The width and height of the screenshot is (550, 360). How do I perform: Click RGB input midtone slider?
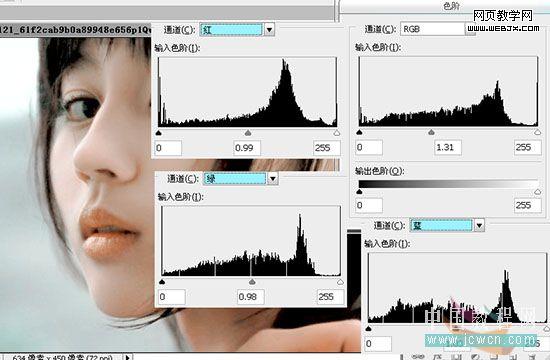[431, 132]
